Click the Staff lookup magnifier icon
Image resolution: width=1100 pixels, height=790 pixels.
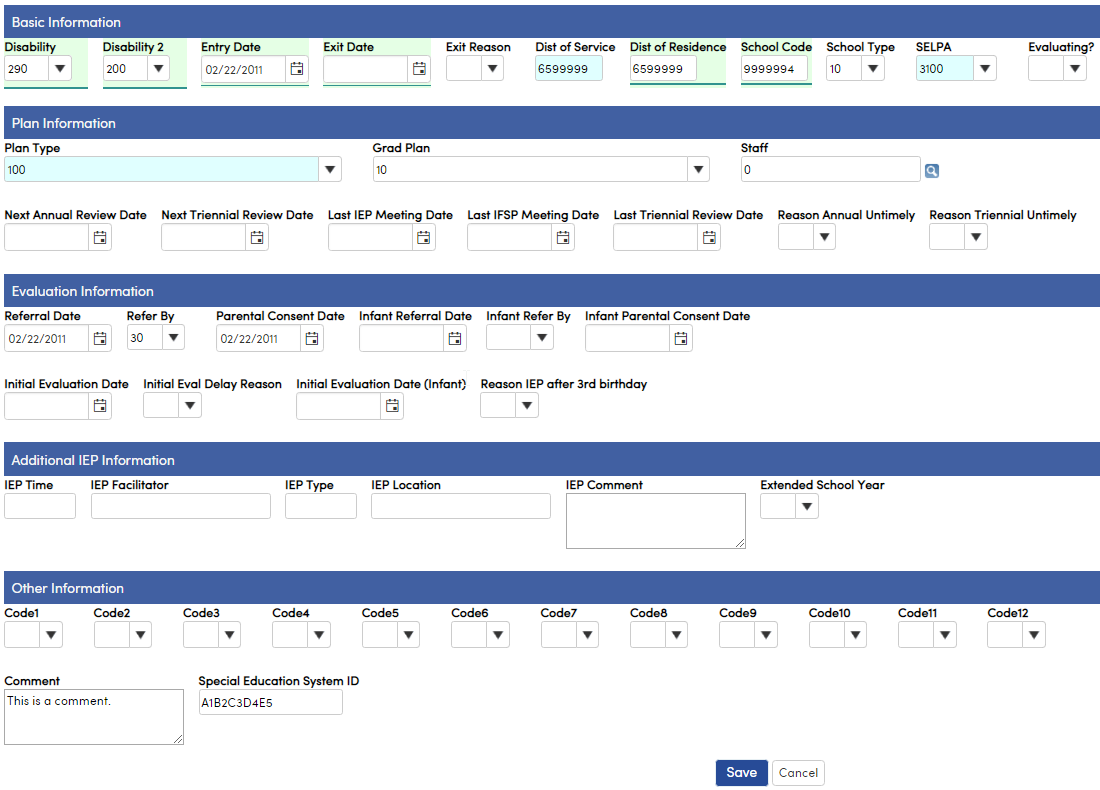pos(931,169)
